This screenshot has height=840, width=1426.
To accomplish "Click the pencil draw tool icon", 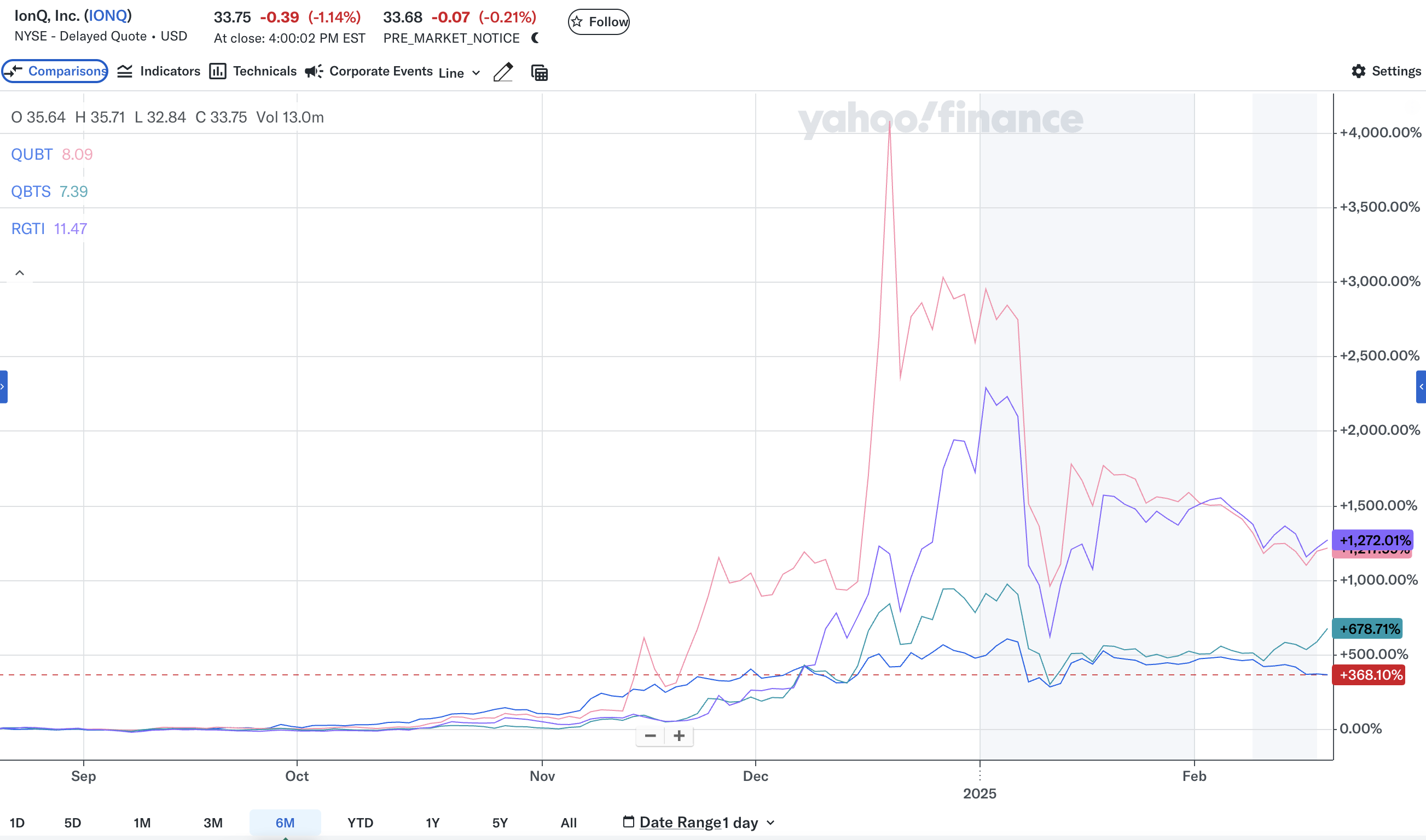I will [x=502, y=72].
